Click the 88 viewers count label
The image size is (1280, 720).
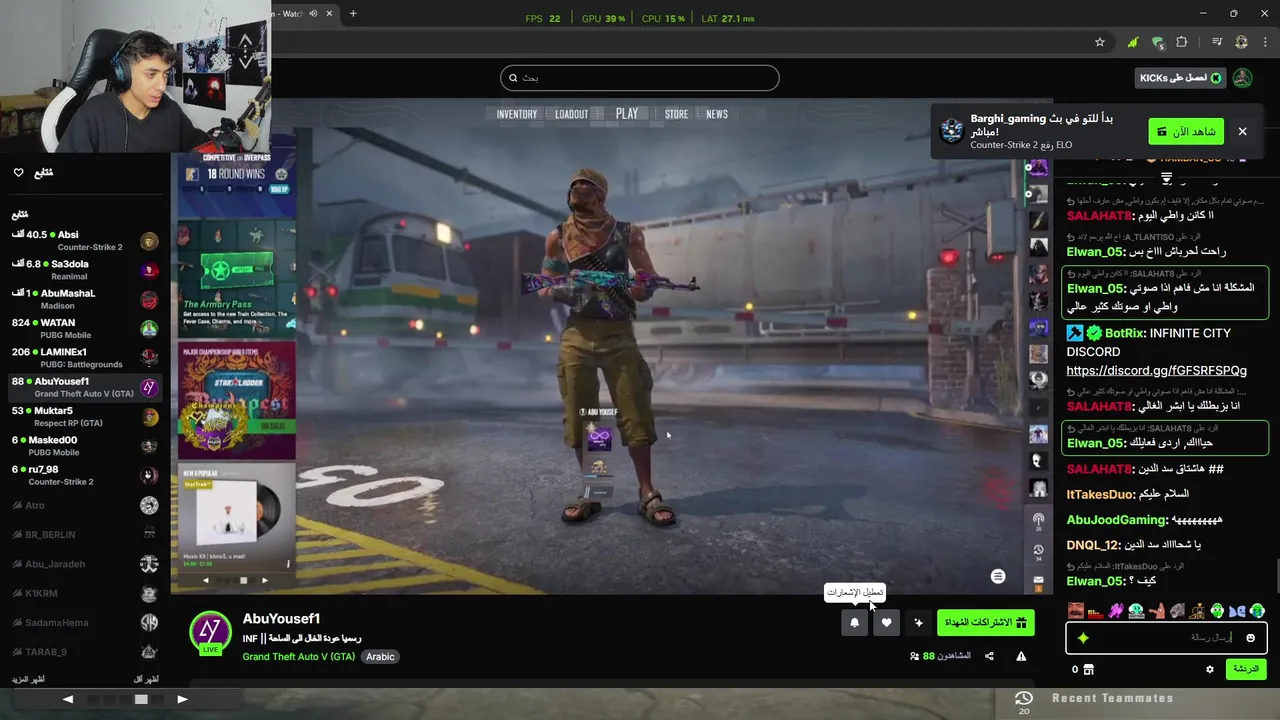coord(940,656)
